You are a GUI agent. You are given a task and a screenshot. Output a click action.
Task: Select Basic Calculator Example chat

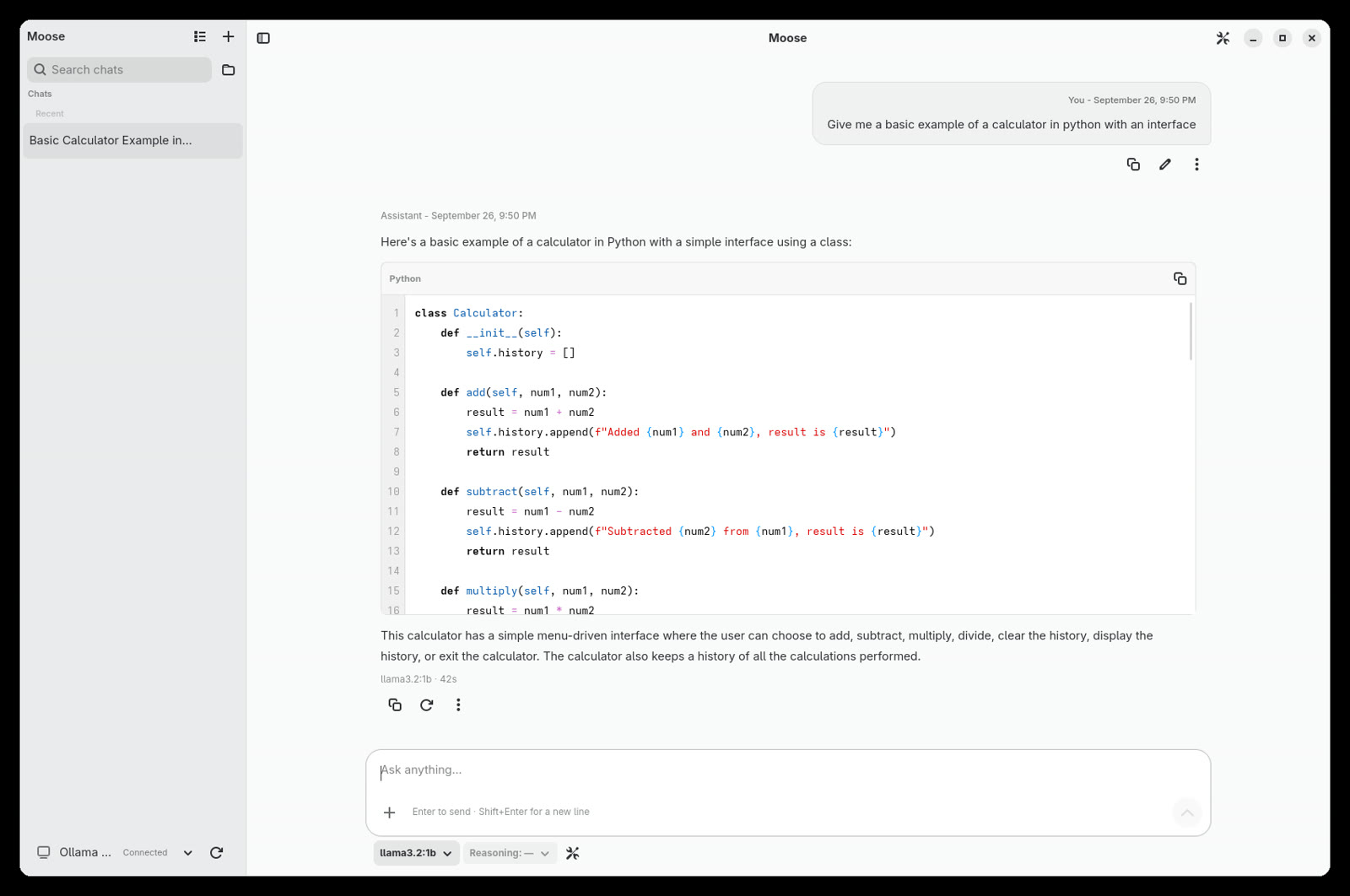click(132, 140)
